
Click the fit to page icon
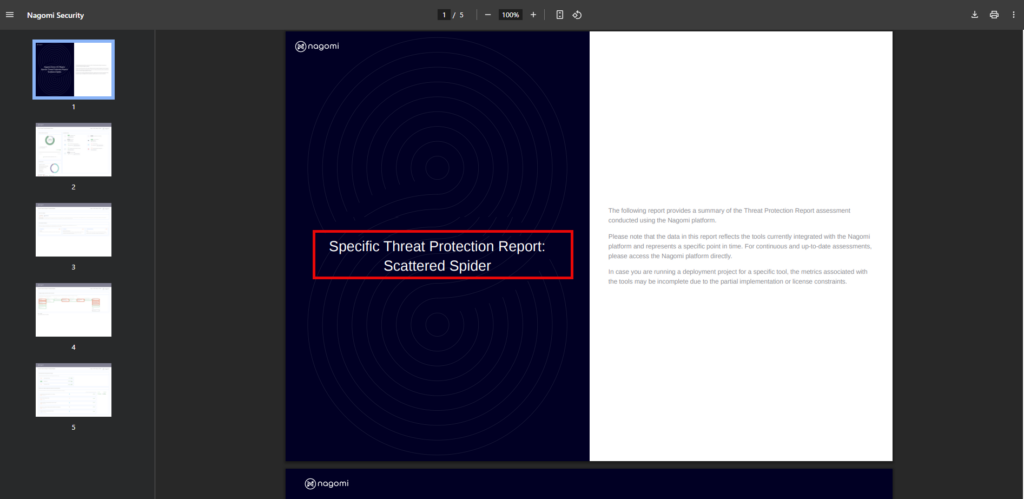pyautogui.click(x=560, y=15)
